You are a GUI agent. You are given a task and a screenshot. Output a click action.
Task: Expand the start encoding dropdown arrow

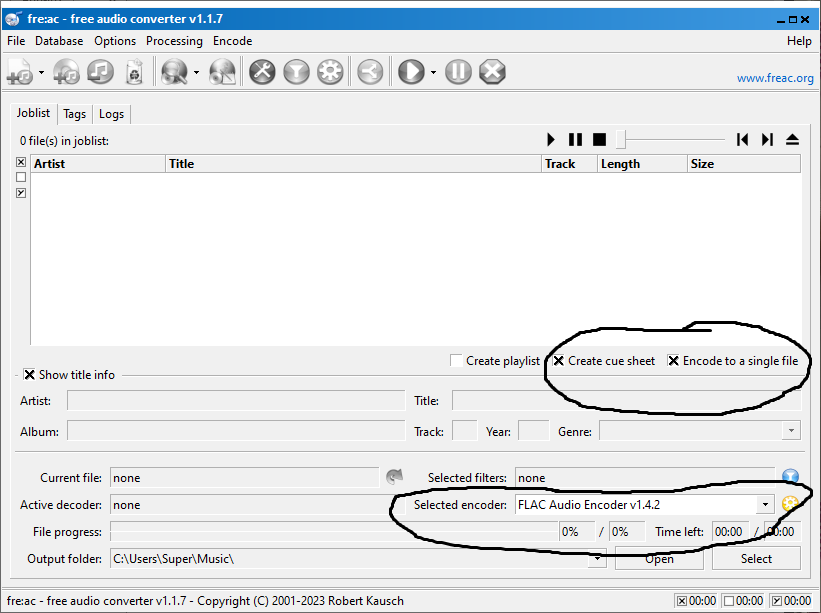[x=433, y=72]
